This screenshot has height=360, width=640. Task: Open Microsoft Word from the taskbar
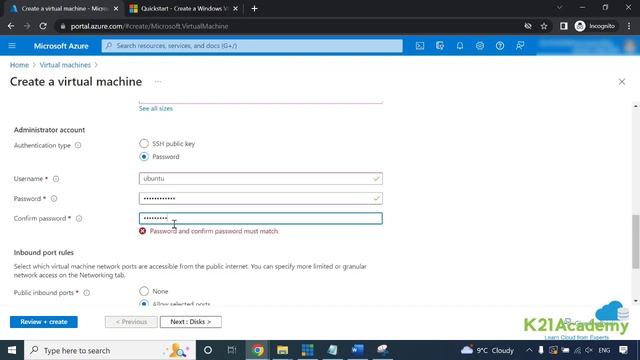point(357,350)
